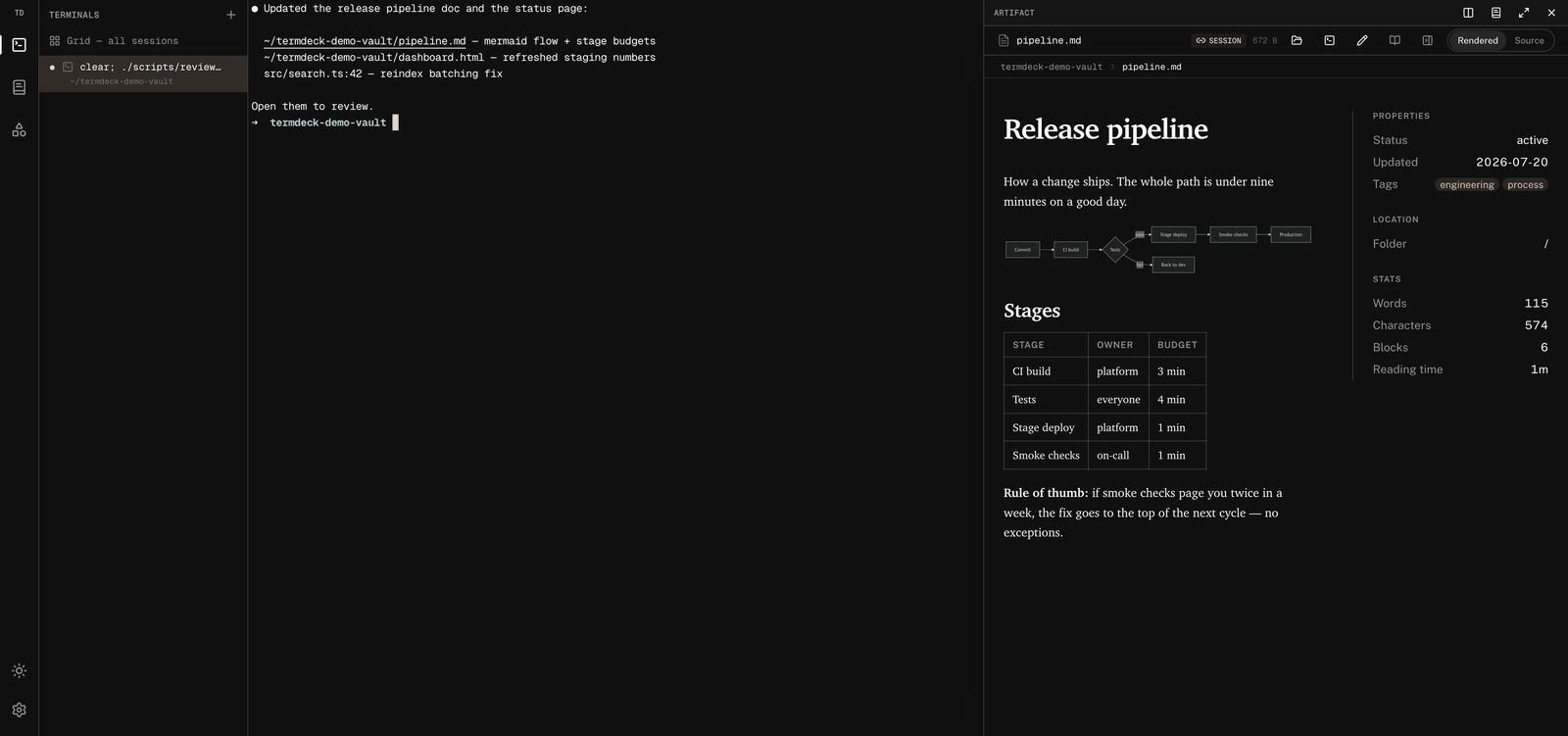1568x736 pixels.
Task: Toggle reading mode book icon
Action: (x=1395, y=40)
